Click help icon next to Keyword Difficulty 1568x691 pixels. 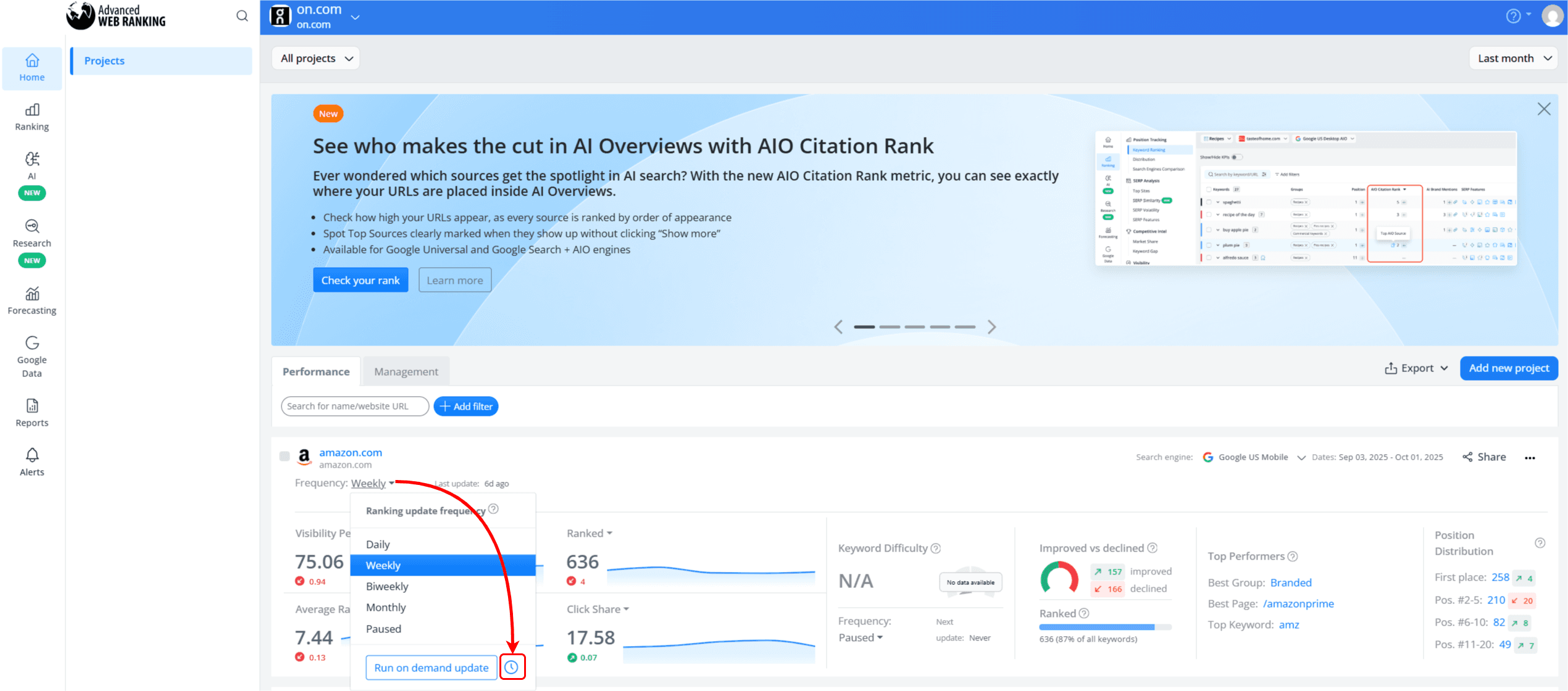[936, 548]
